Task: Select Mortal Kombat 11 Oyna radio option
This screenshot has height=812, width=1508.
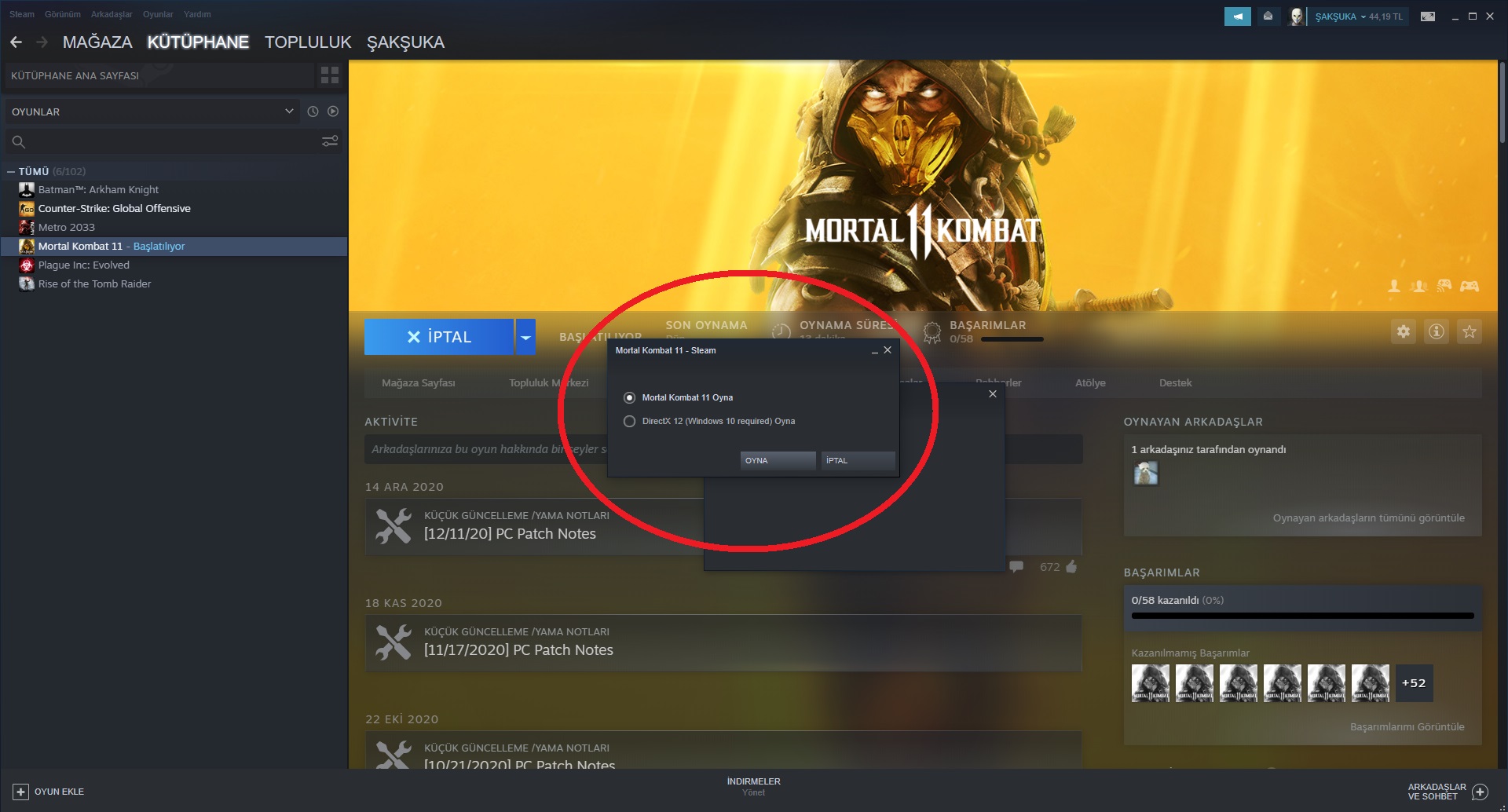Action: coord(629,397)
